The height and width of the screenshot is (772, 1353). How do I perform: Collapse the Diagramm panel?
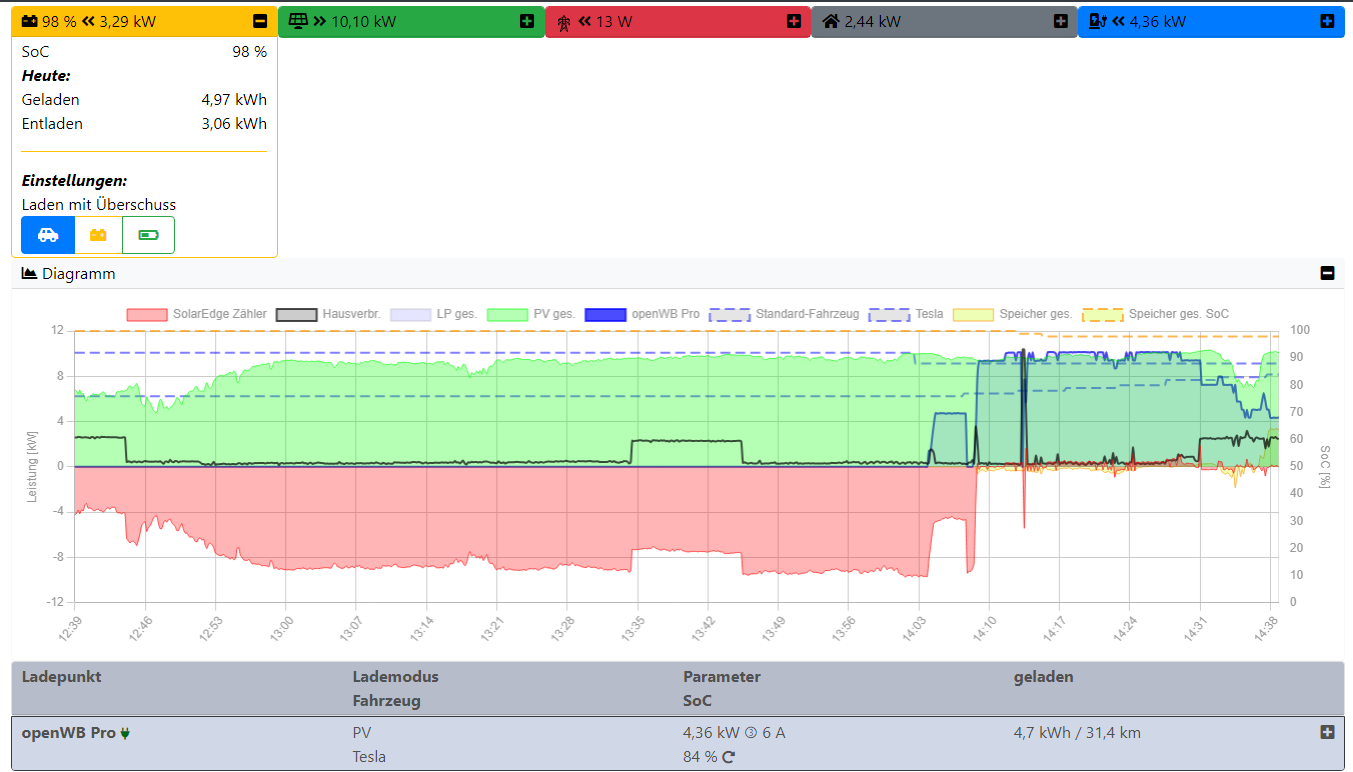coord(1328,273)
